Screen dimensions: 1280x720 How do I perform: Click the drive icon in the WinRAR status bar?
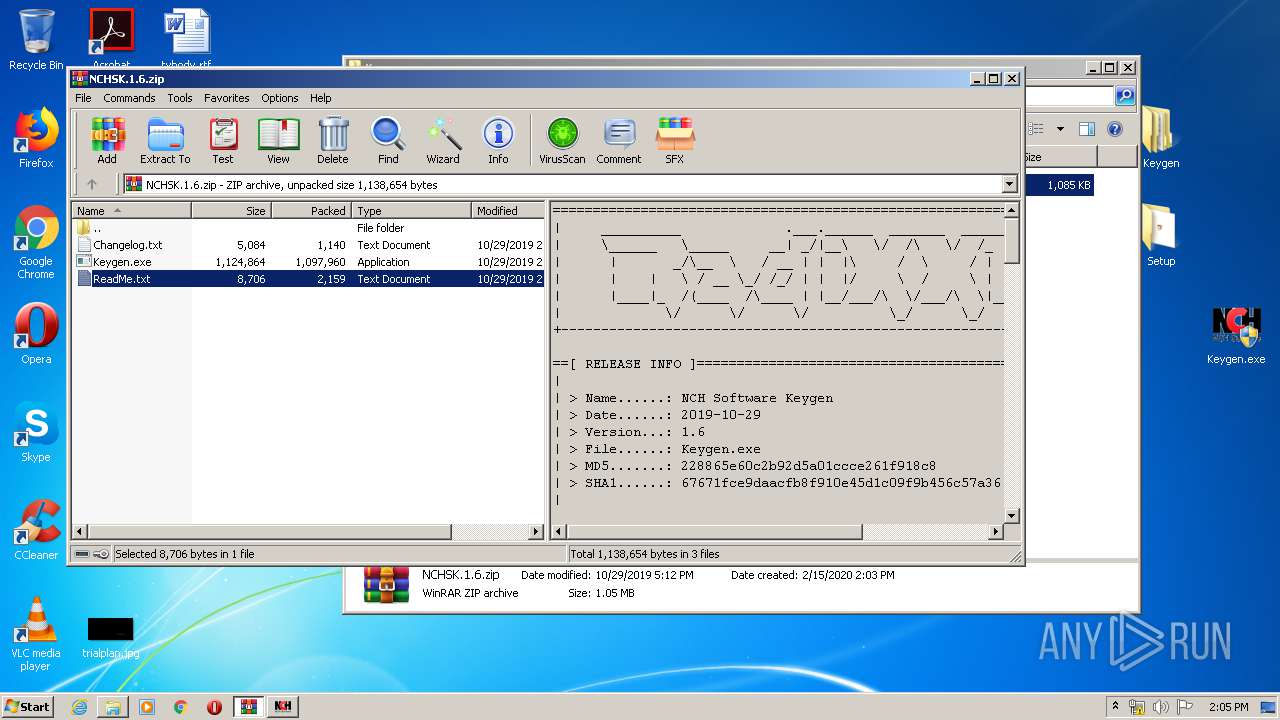coord(83,554)
